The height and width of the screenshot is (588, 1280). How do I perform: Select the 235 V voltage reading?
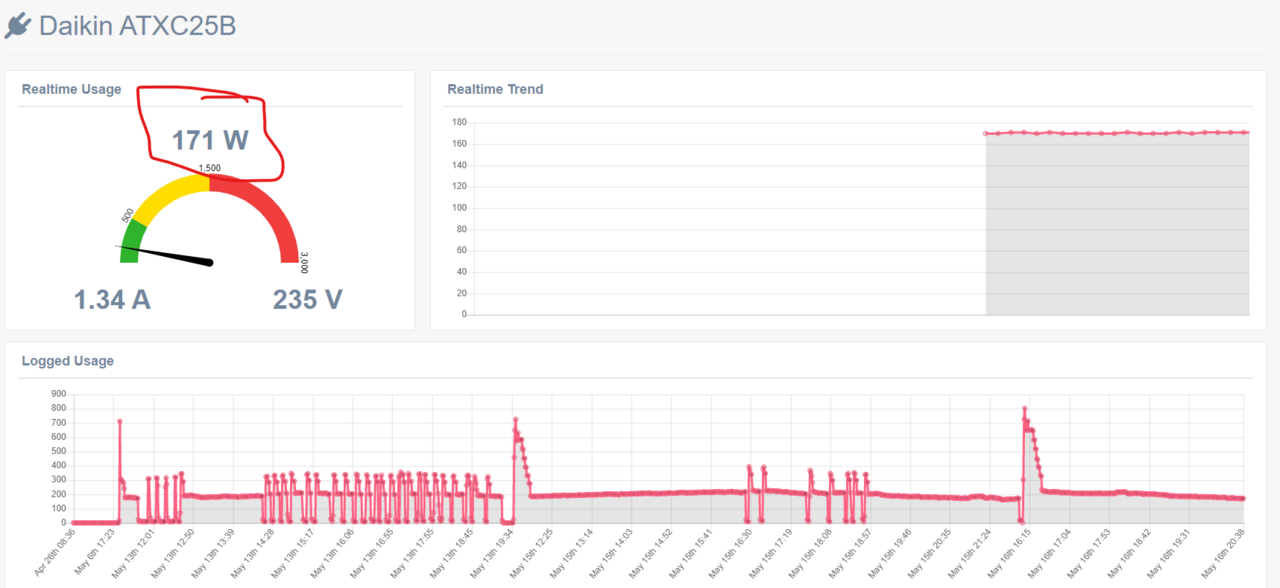[x=308, y=299]
